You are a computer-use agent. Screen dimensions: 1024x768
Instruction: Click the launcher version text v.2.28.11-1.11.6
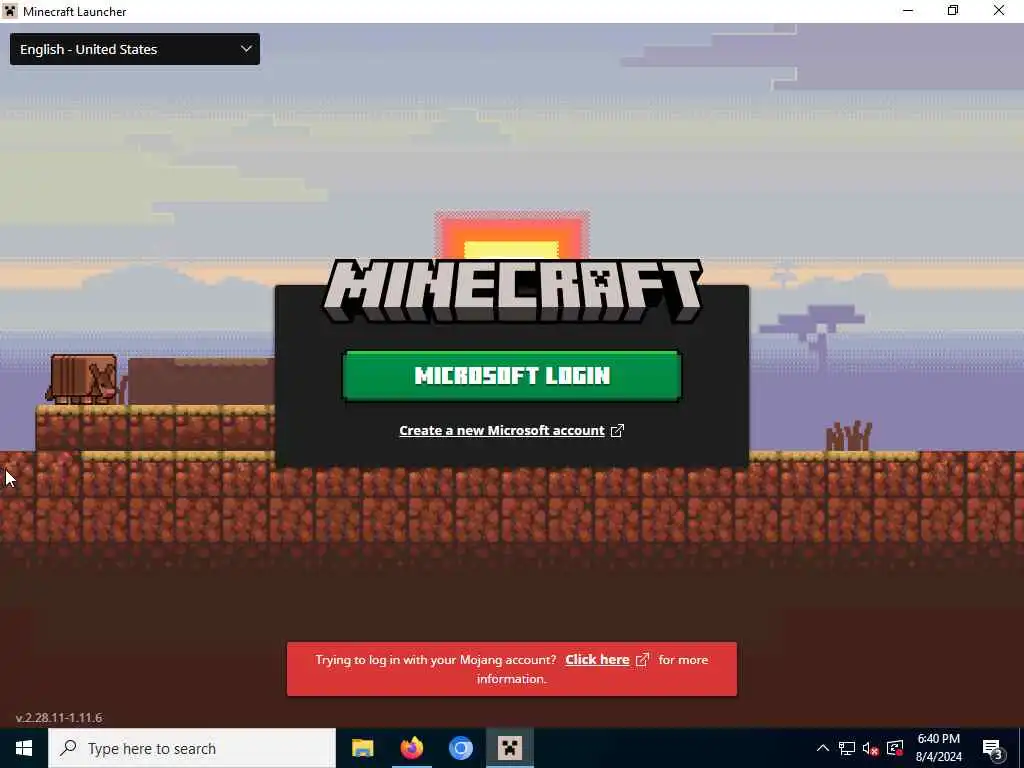click(x=59, y=717)
